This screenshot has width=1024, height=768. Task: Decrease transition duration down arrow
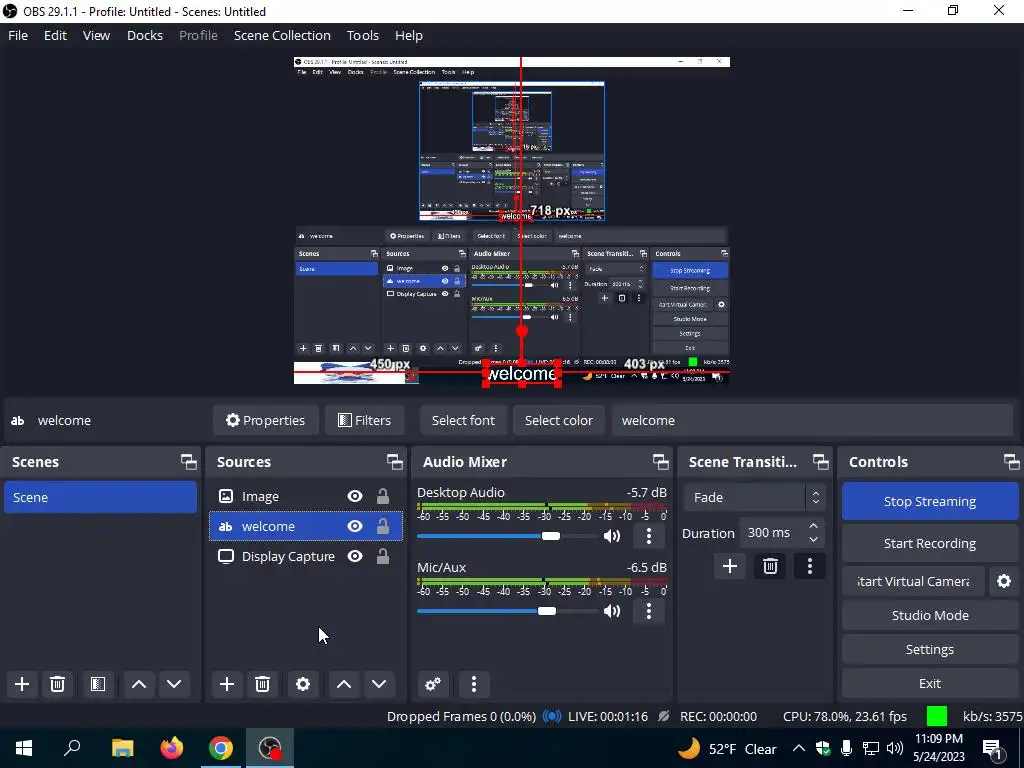click(x=813, y=540)
